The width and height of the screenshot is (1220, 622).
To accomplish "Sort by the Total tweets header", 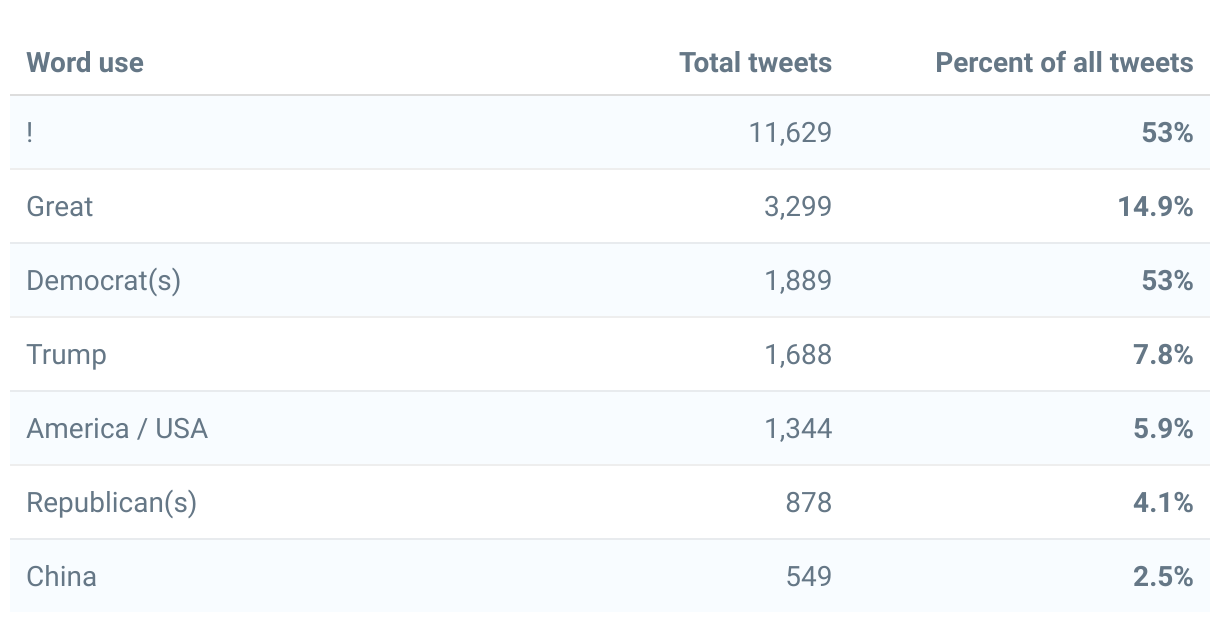I will pyautogui.click(x=755, y=62).
